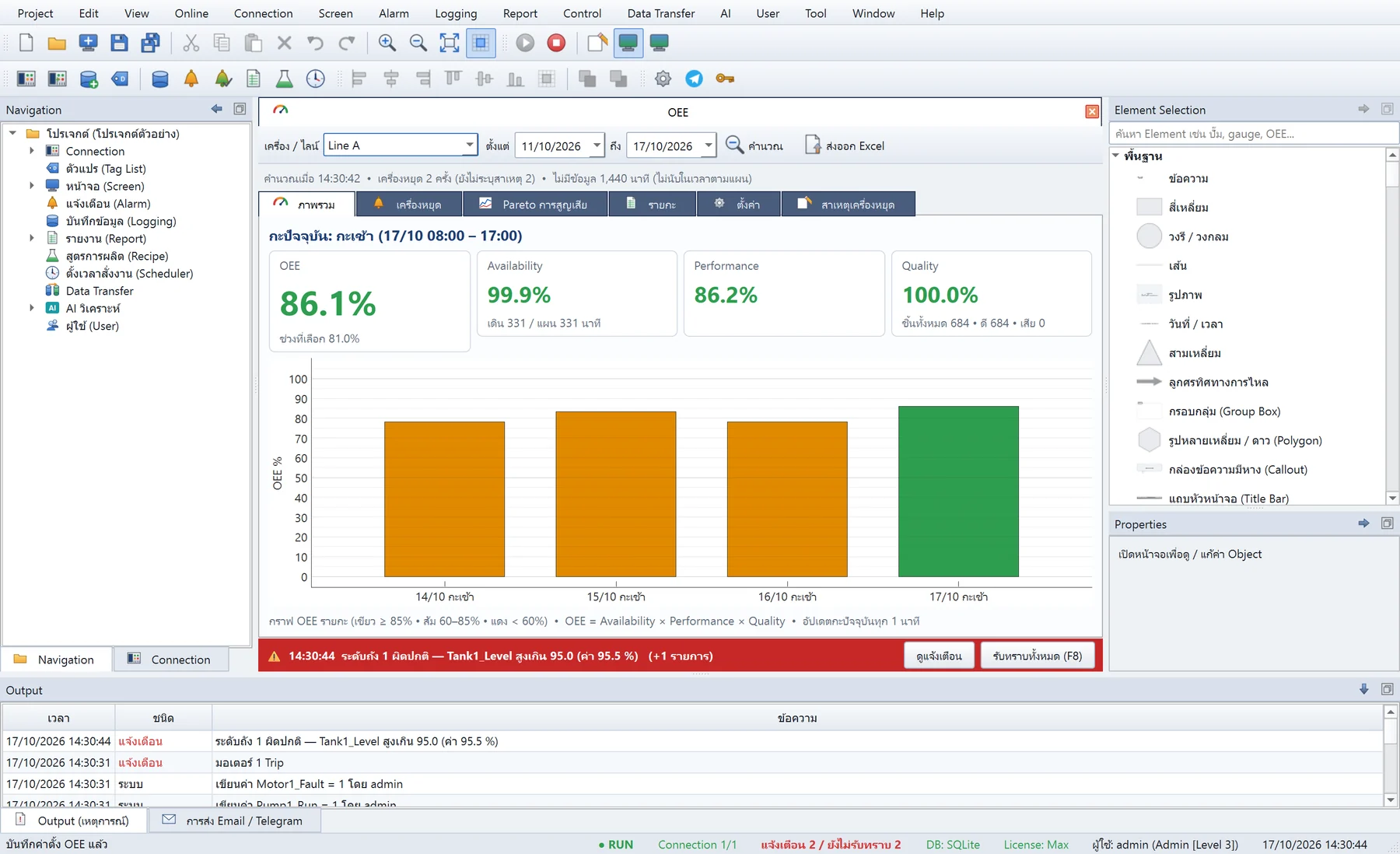
Task: Click the tag label toolbar icon
Action: click(120, 79)
